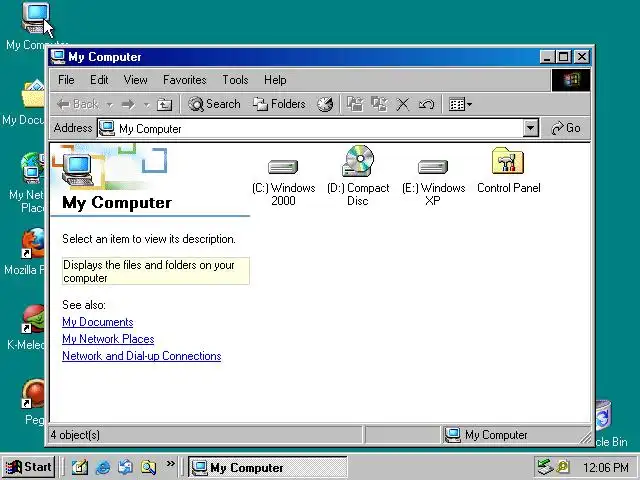The image size is (640, 480).
Task: Expand the Back history dropdown arrow
Action: 109,105
